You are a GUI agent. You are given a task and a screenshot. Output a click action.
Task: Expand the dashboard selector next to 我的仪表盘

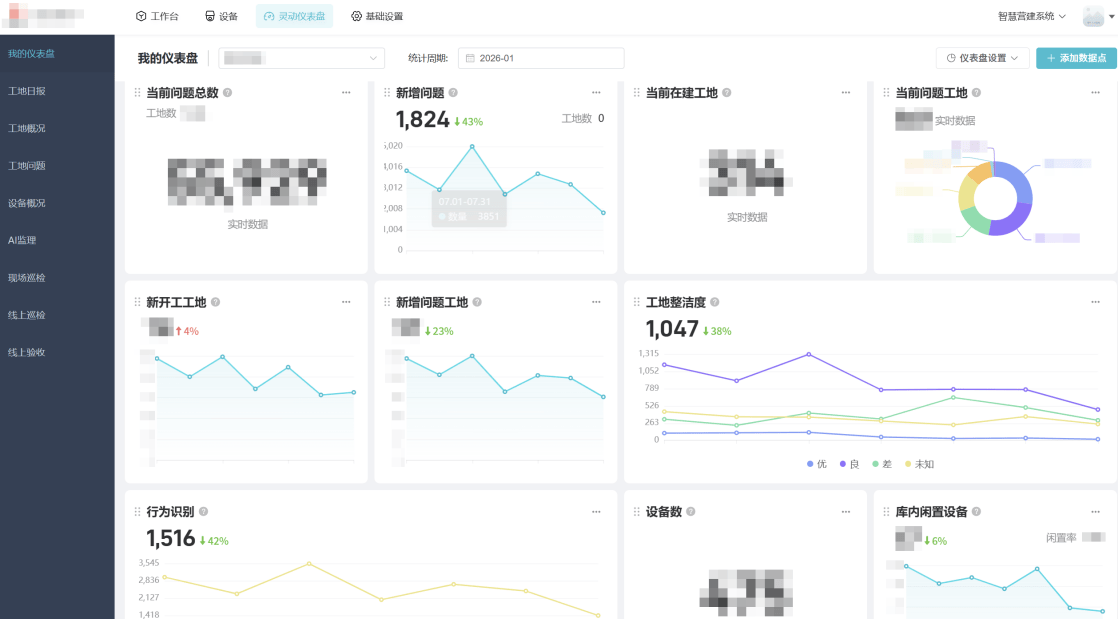click(301, 58)
